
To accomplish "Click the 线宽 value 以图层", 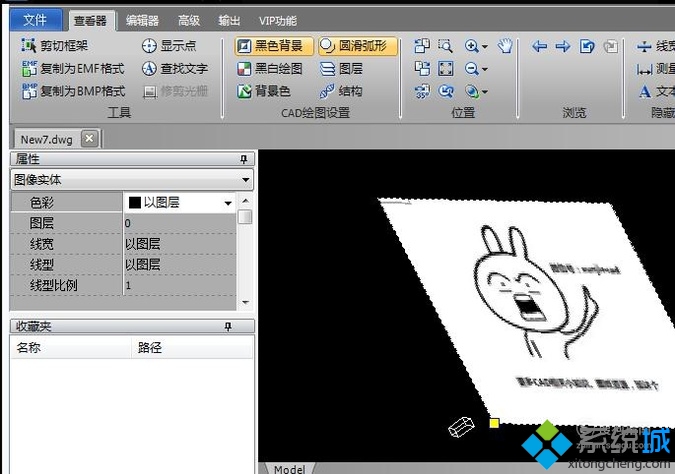I will tap(180, 244).
